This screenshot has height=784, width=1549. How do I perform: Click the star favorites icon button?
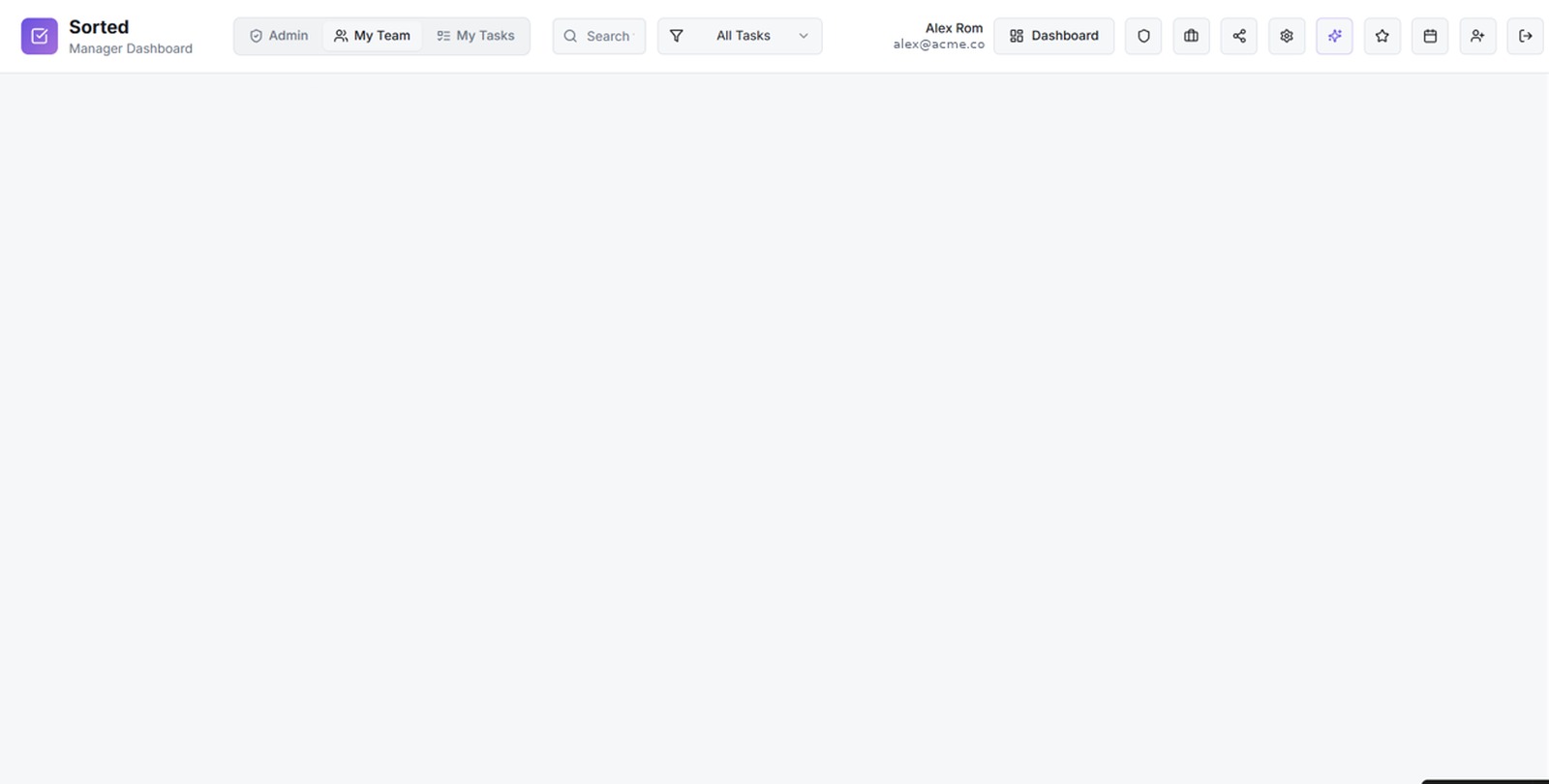[x=1382, y=36]
